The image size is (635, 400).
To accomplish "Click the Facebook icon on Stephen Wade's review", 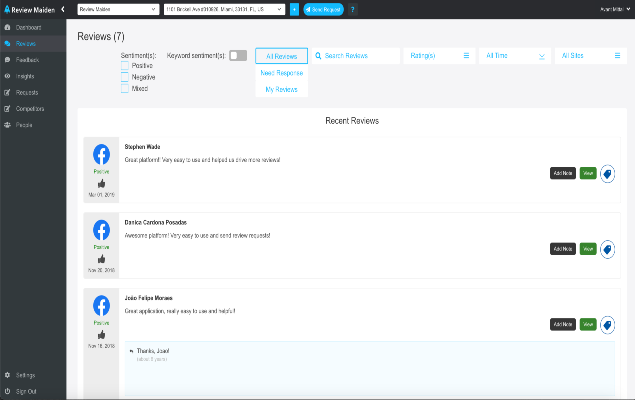I will point(101,154).
